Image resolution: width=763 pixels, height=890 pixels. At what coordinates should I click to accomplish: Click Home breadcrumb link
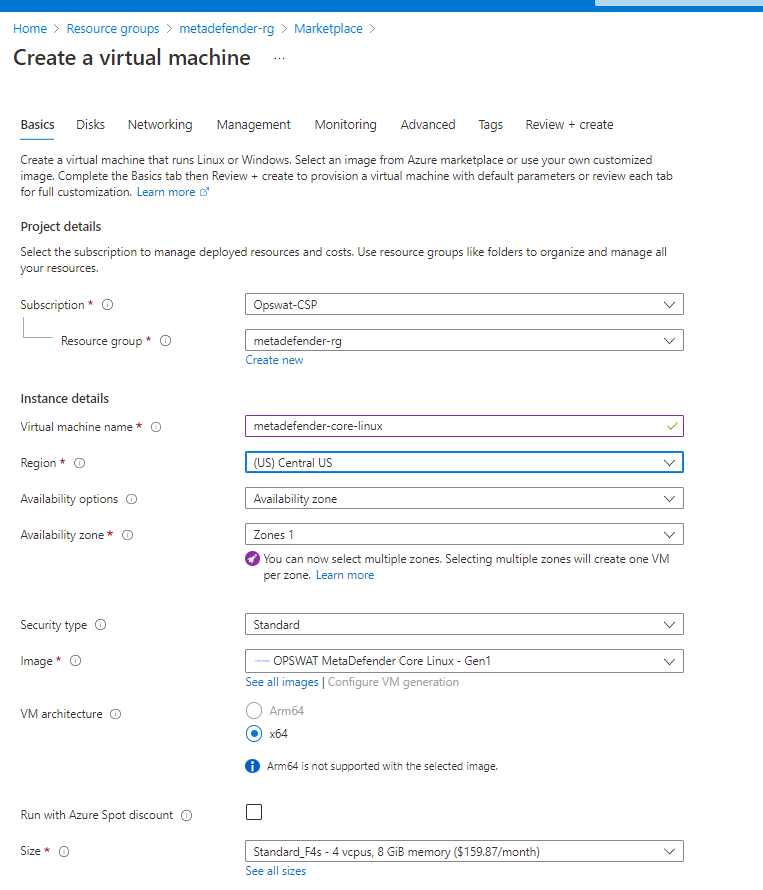pyautogui.click(x=30, y=28)
